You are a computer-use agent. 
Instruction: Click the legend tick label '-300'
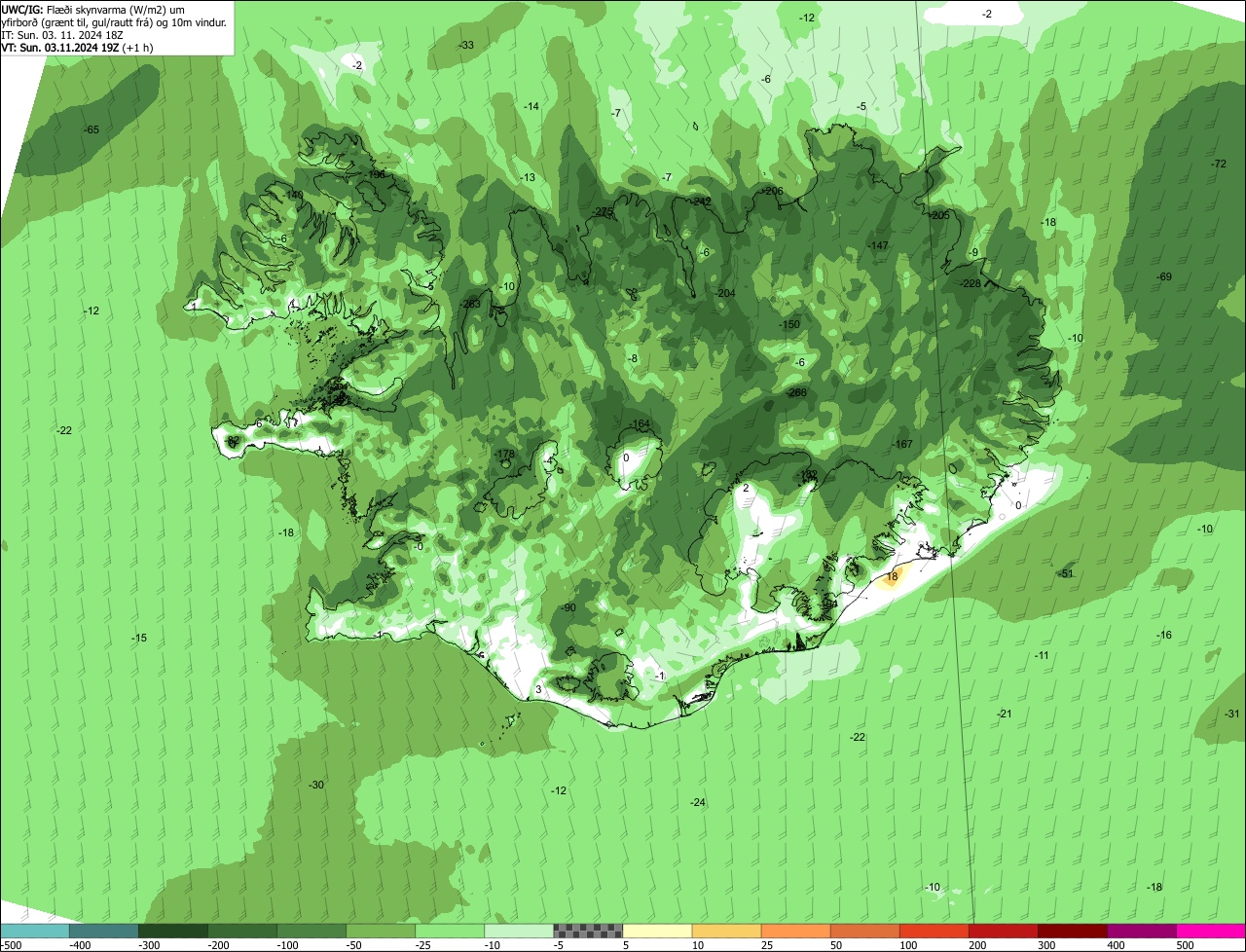(148, 945)
